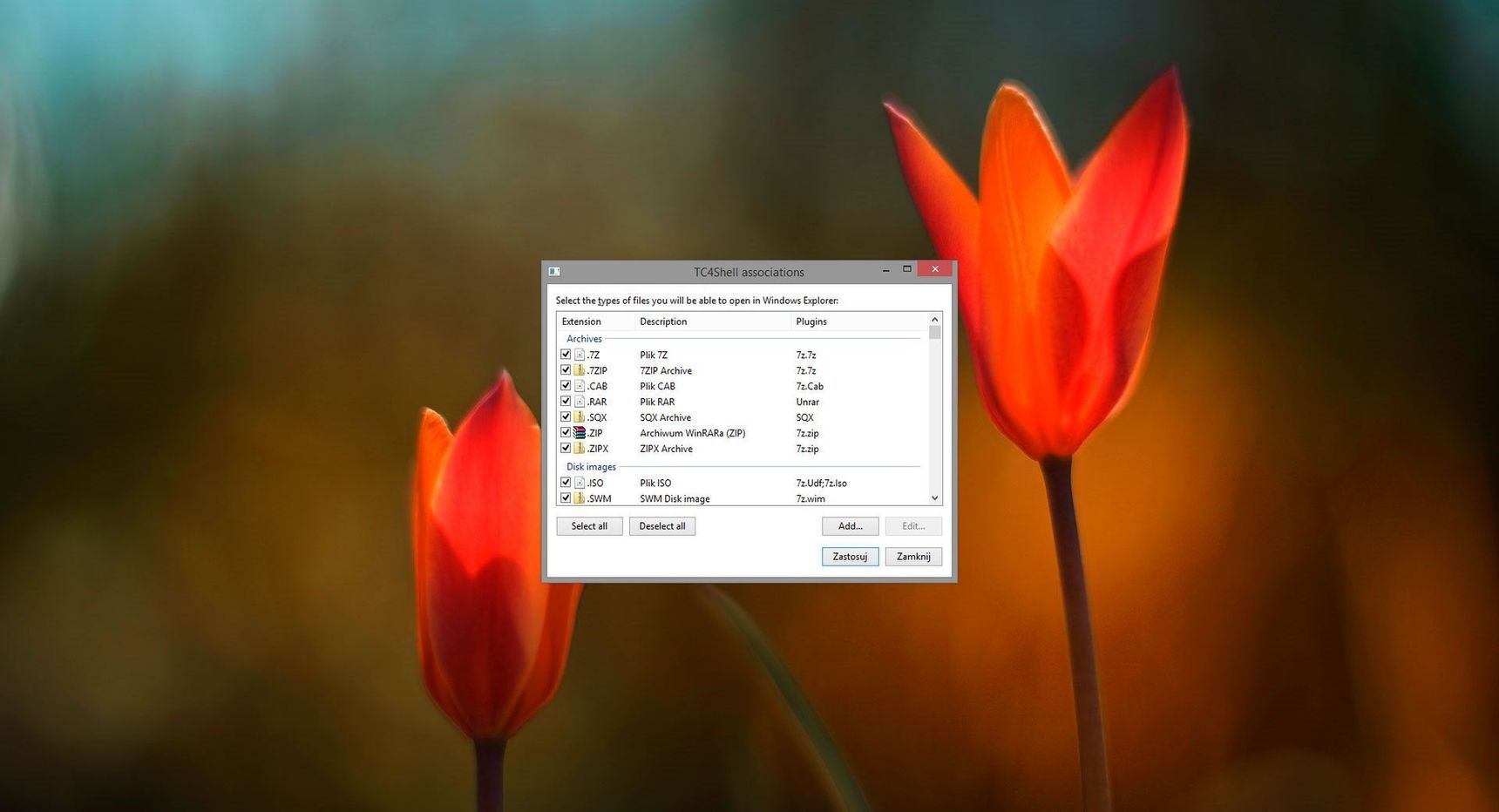Click the WinRAR books icon for .ZIP
Screen dimensions: 1499x812
click(580, 433)
